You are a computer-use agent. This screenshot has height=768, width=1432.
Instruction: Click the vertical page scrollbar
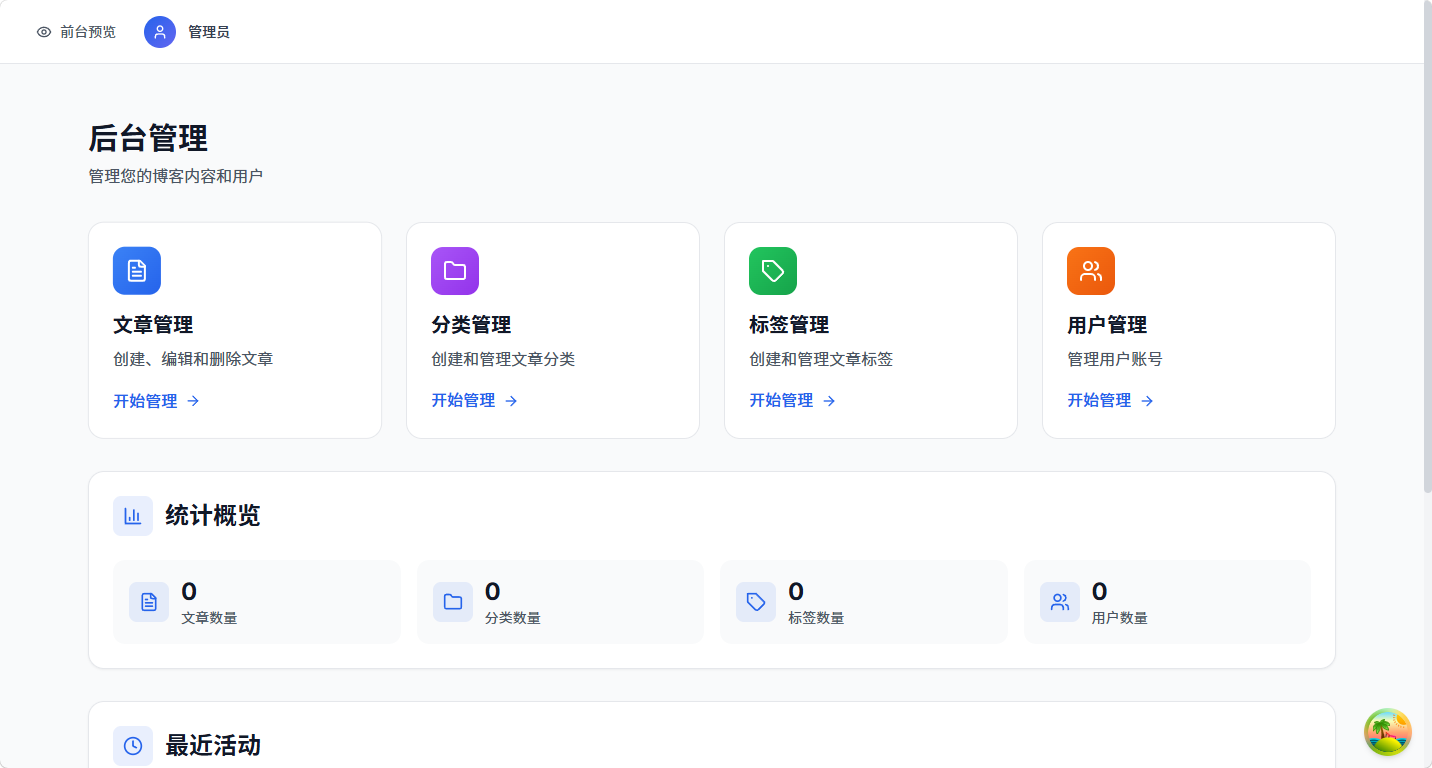1427,250
